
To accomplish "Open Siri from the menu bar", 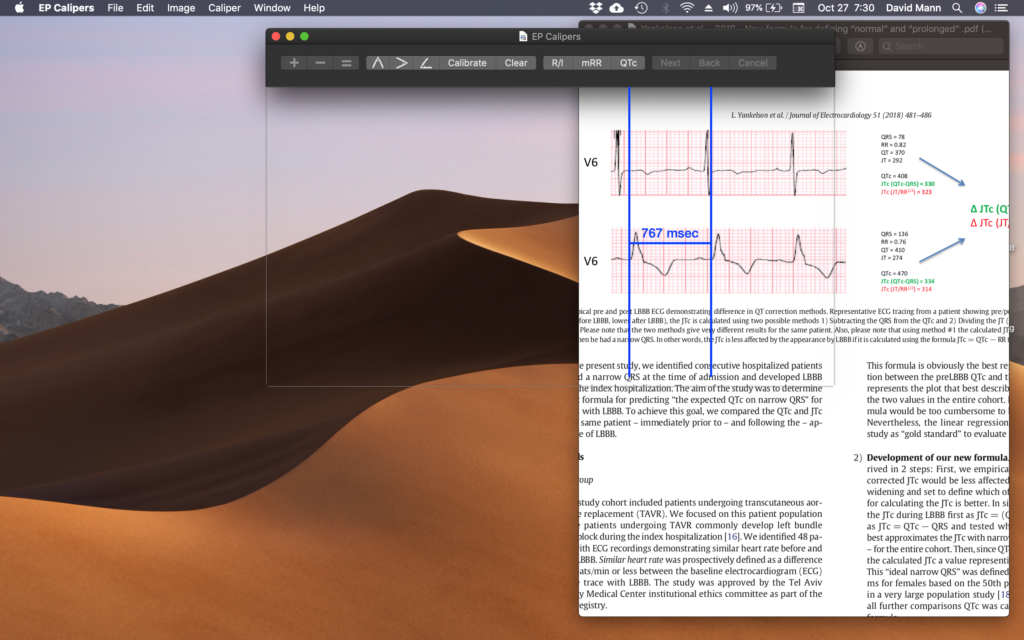I will pos(978,8).
